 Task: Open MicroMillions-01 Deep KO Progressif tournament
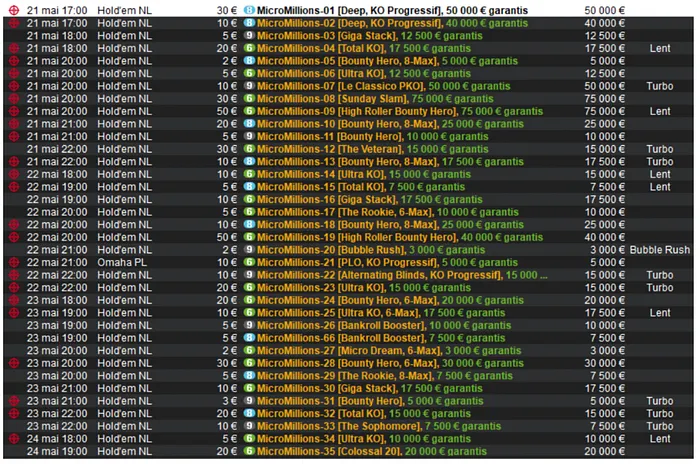(392, 10)
